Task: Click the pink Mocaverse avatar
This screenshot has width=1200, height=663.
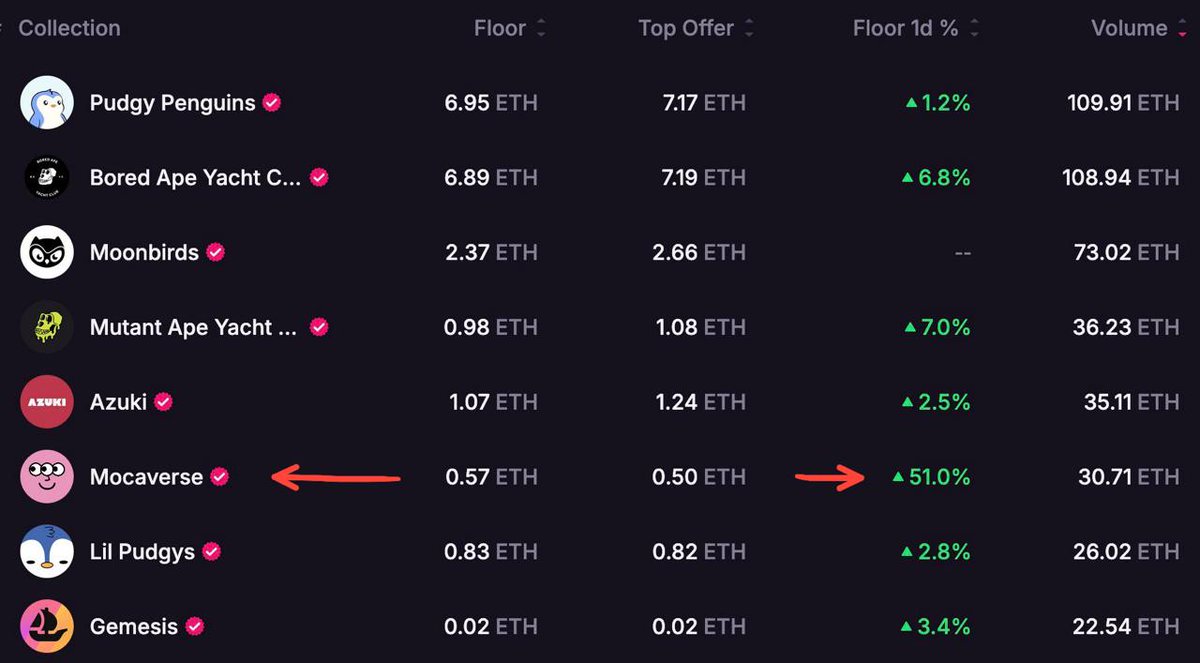Action: point(47,477)
